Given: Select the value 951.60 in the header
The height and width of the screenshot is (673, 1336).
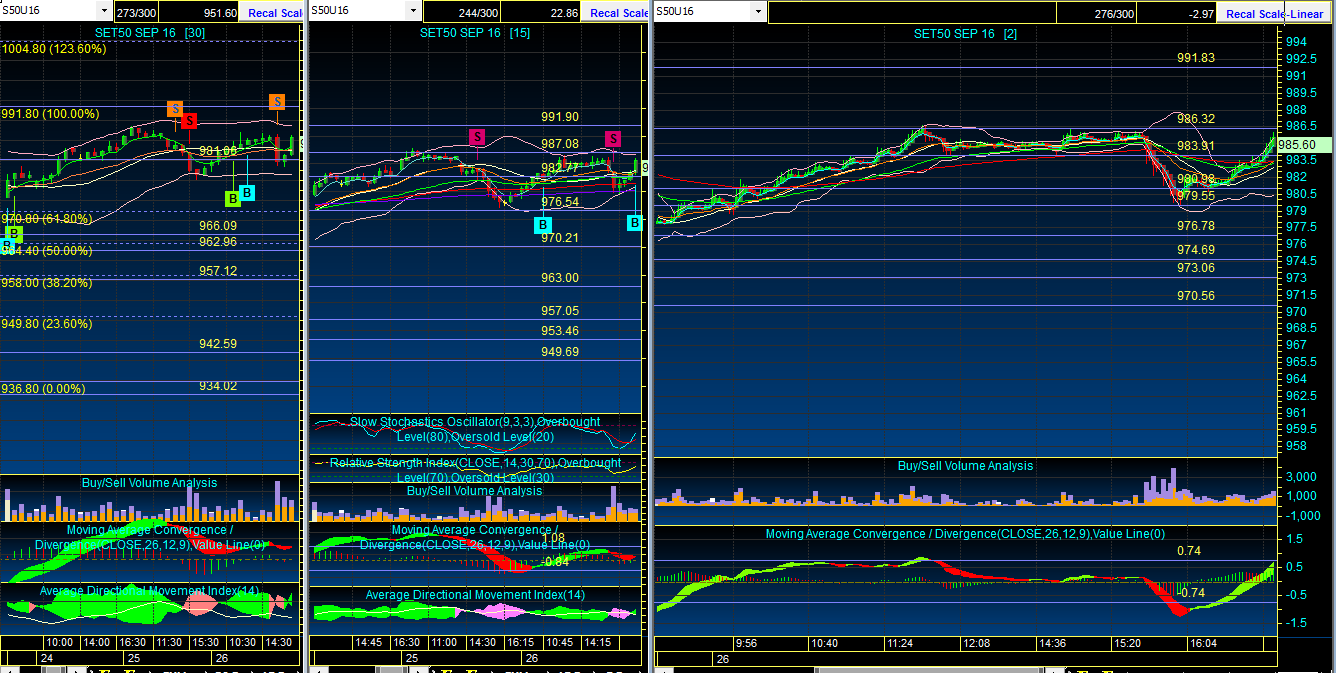Looking at the screenshot, I should tap(220, 13).
